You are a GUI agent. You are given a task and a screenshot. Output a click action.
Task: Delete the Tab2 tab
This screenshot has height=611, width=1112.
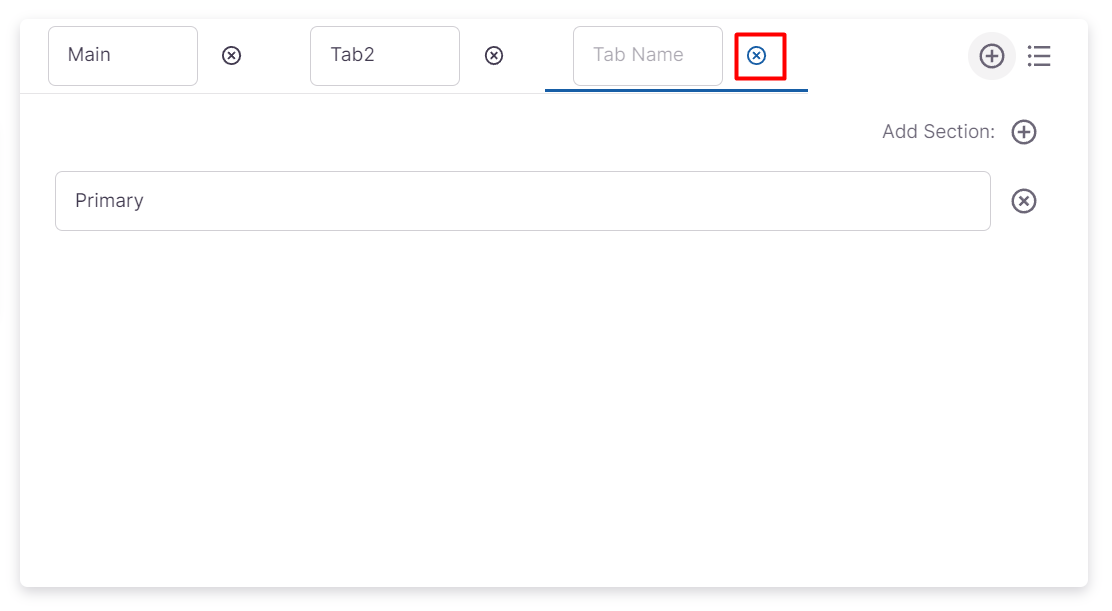pyautogui.click(x=494, y=56)
